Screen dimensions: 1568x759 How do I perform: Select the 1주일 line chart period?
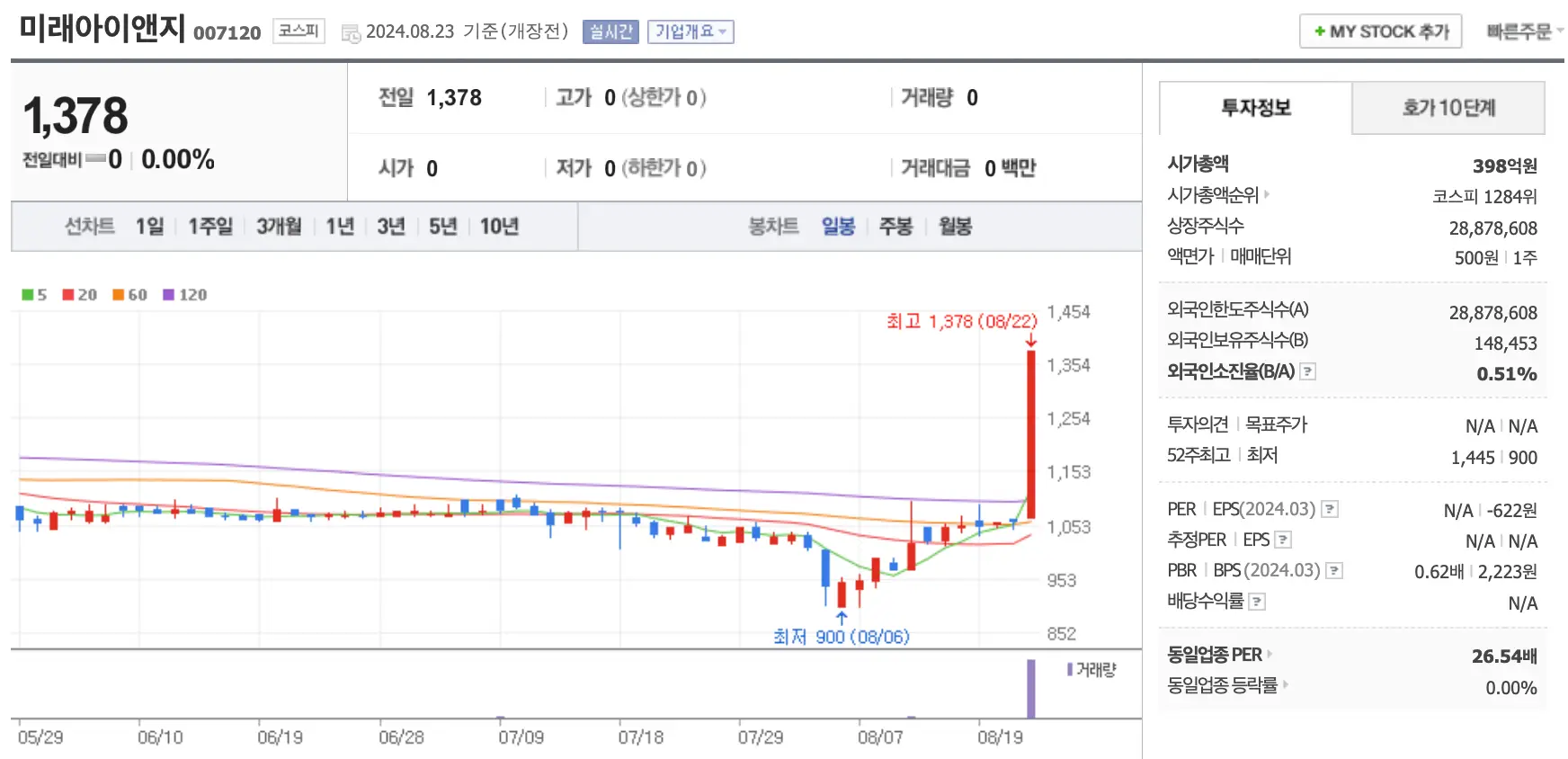pos(210,226)
